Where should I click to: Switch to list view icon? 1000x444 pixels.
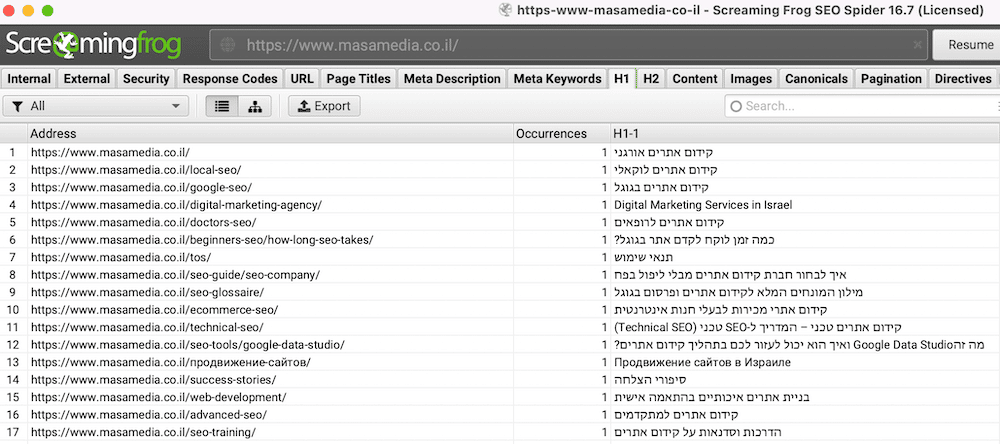tap(222, 107)
